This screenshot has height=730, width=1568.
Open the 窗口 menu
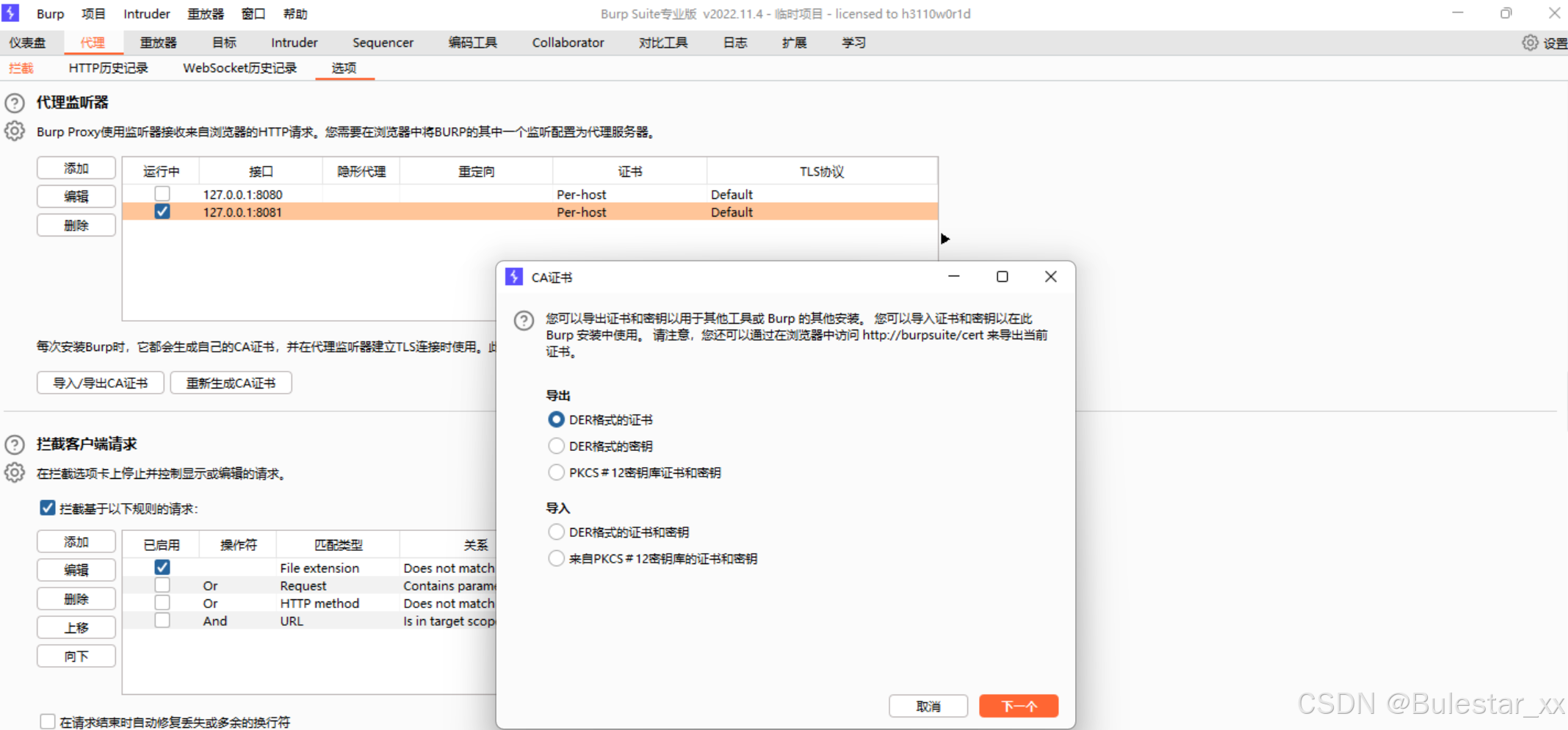coord(253,14)
